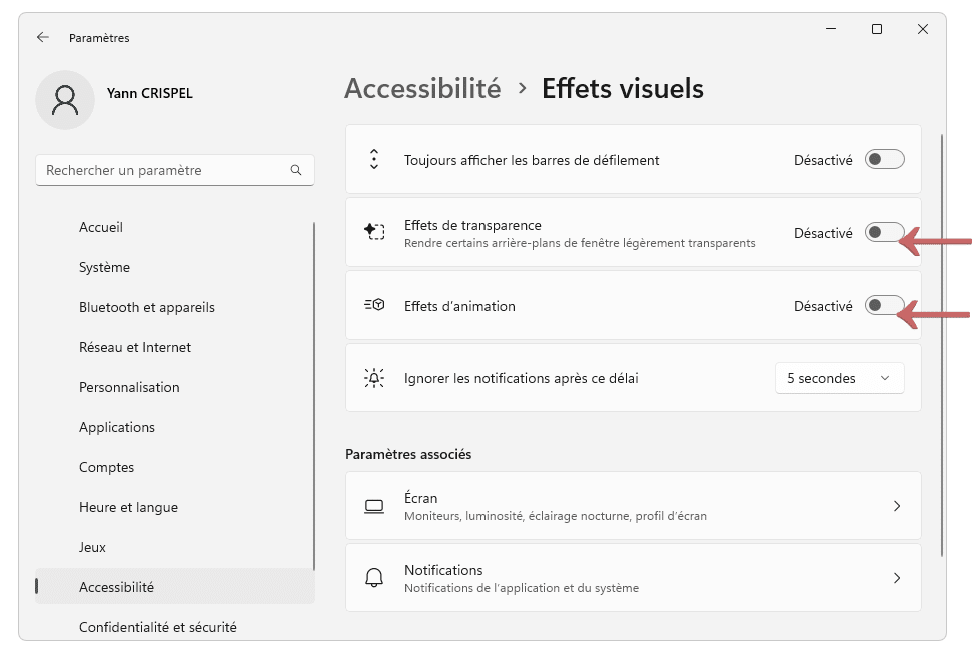Click the sun icon for notification delay
The image size is (974, 657).
click(x=374, y=378)
